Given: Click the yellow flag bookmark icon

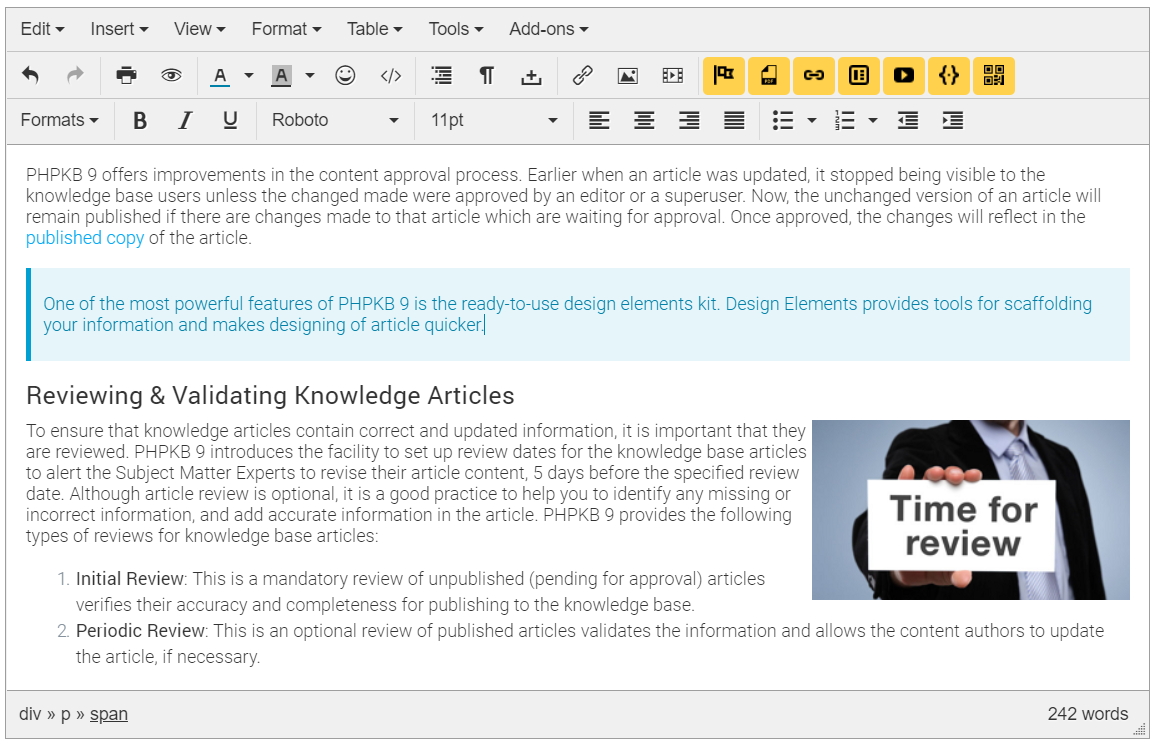Looking at the screenshot, I should click(723, 75).
